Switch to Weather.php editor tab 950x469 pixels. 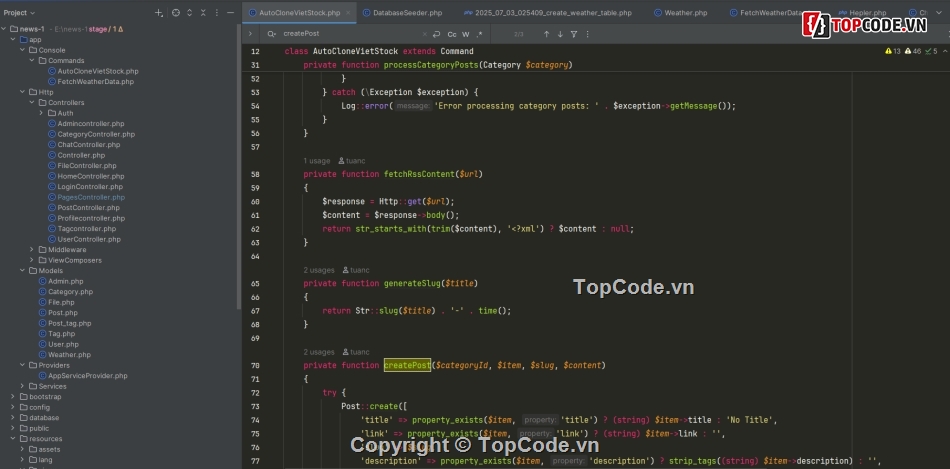pyautogui.click(x=680, y=13)
